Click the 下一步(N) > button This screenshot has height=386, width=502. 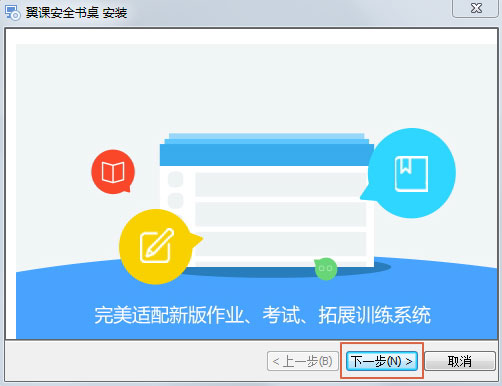[382, 361]
